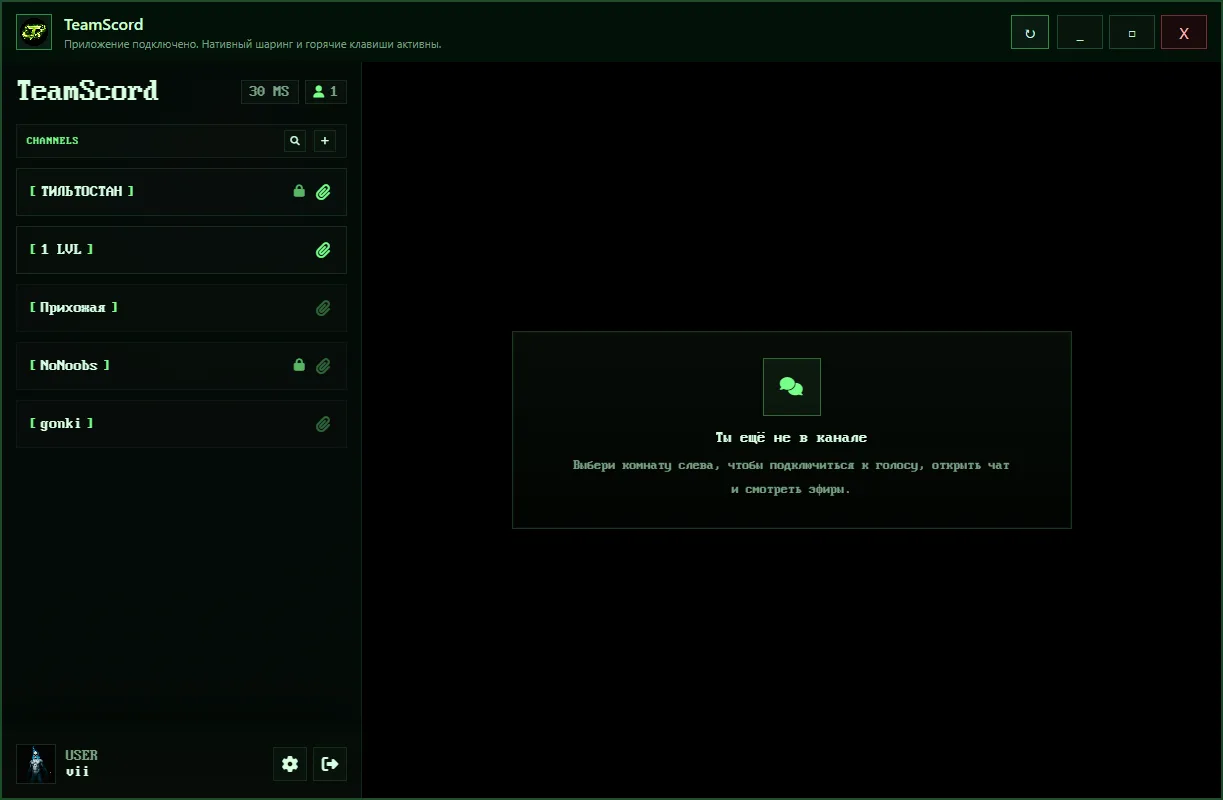This screenshot has height=800, width=1223.
Task: Minimize the TeamScord window
Action: point(1080,32)
